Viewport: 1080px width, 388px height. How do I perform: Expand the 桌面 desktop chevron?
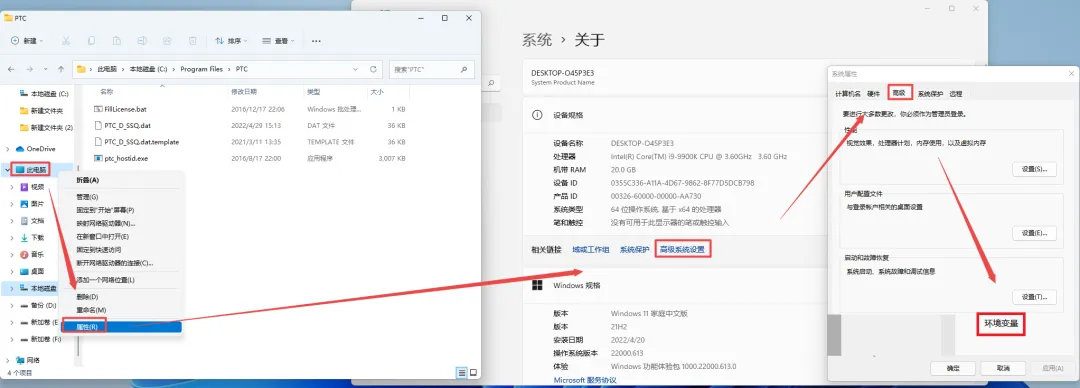click(x=12, y=272)
